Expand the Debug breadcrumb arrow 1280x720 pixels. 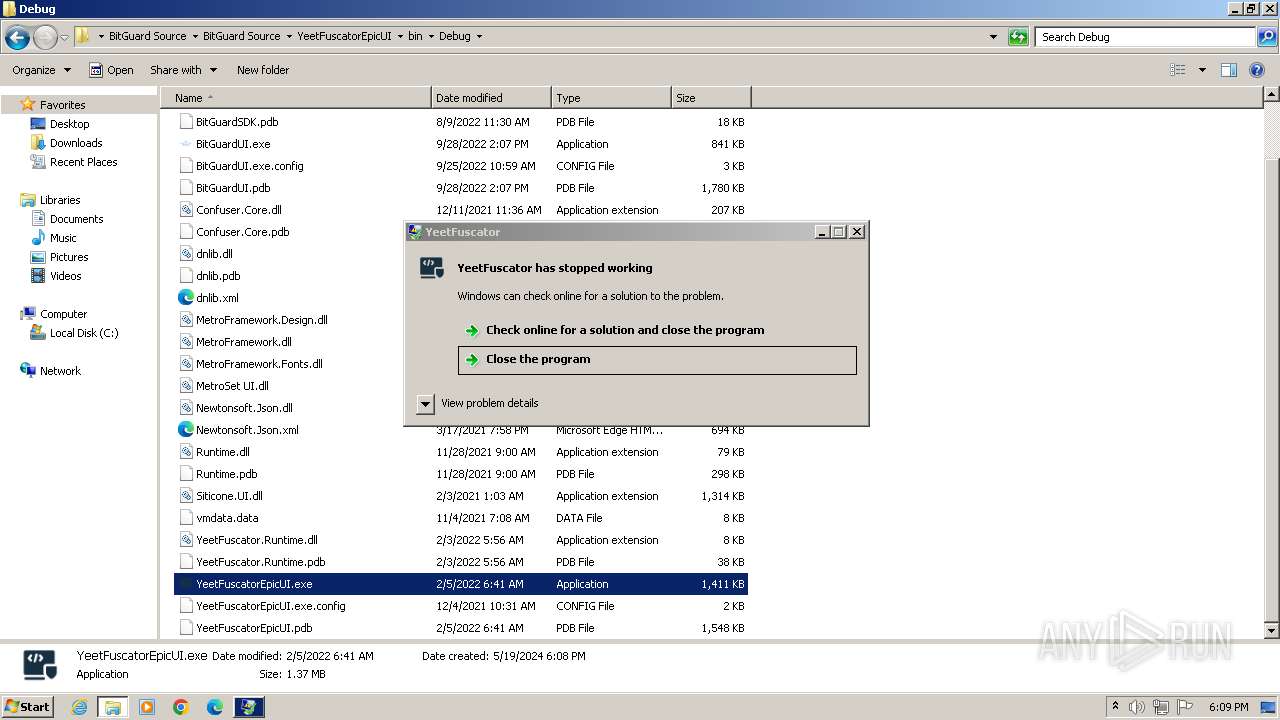point(479,37)
